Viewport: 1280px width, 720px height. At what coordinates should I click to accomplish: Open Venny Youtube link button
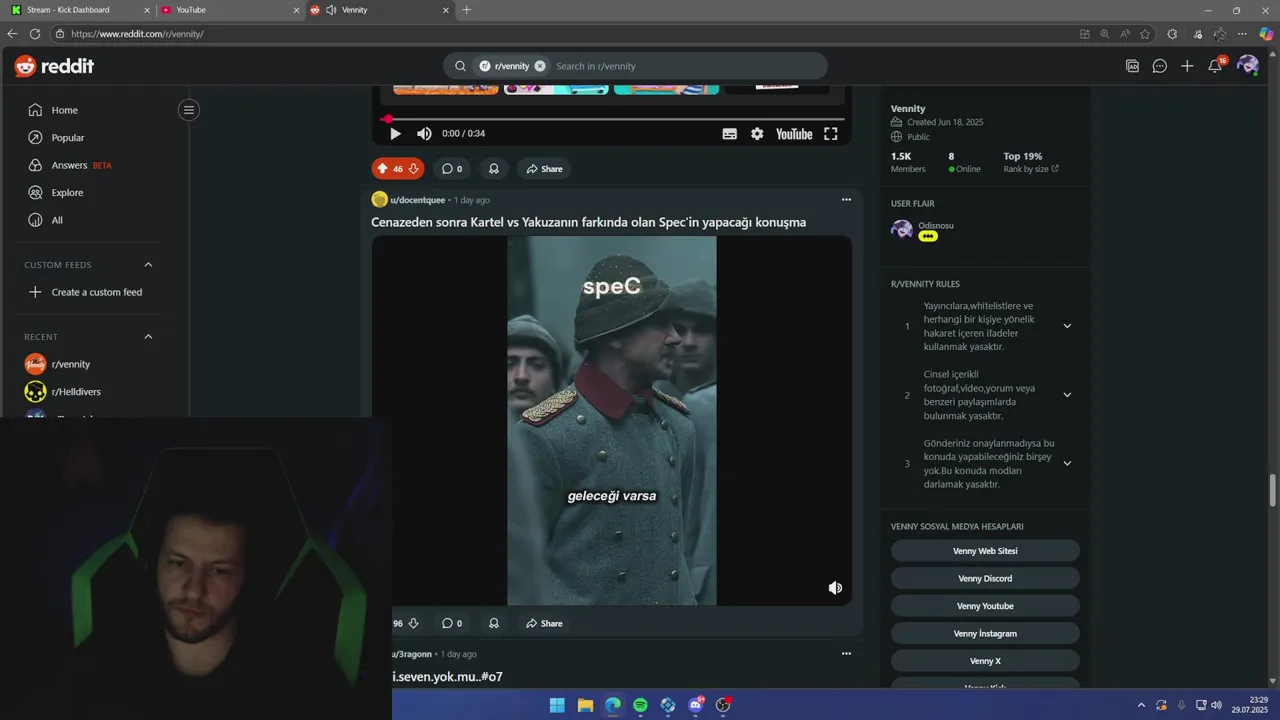tap(985, 606)
